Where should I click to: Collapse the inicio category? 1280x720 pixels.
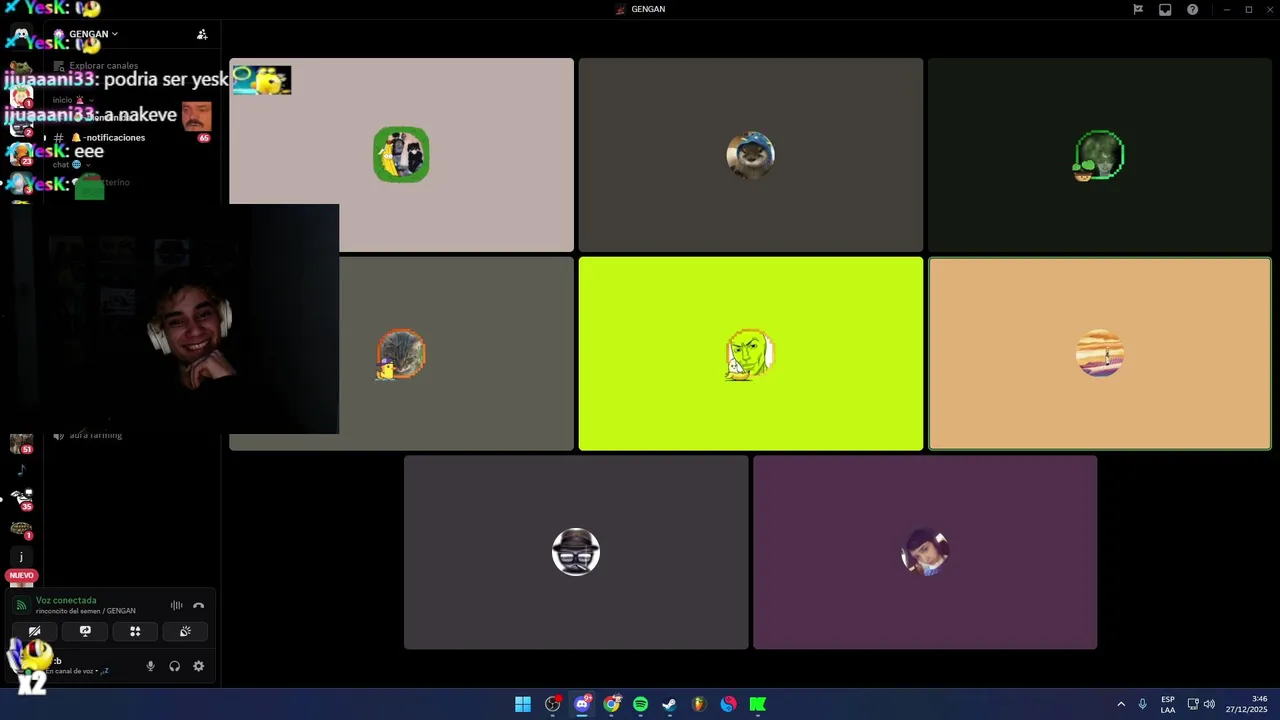(74, 100)
